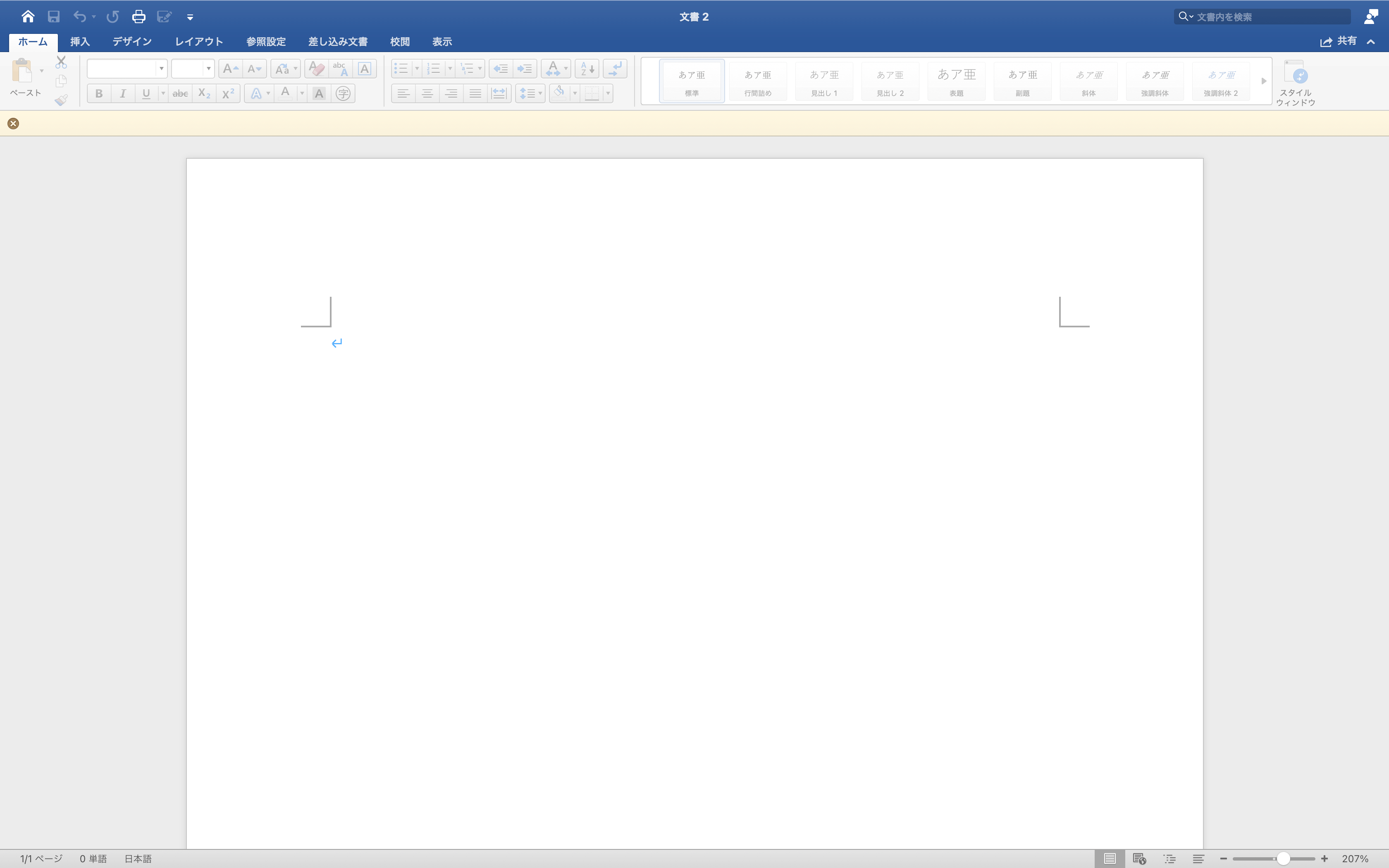Screen dimensions: 1389x868
Task: Toggle underline formatting
Action: (x=146, y=93)
